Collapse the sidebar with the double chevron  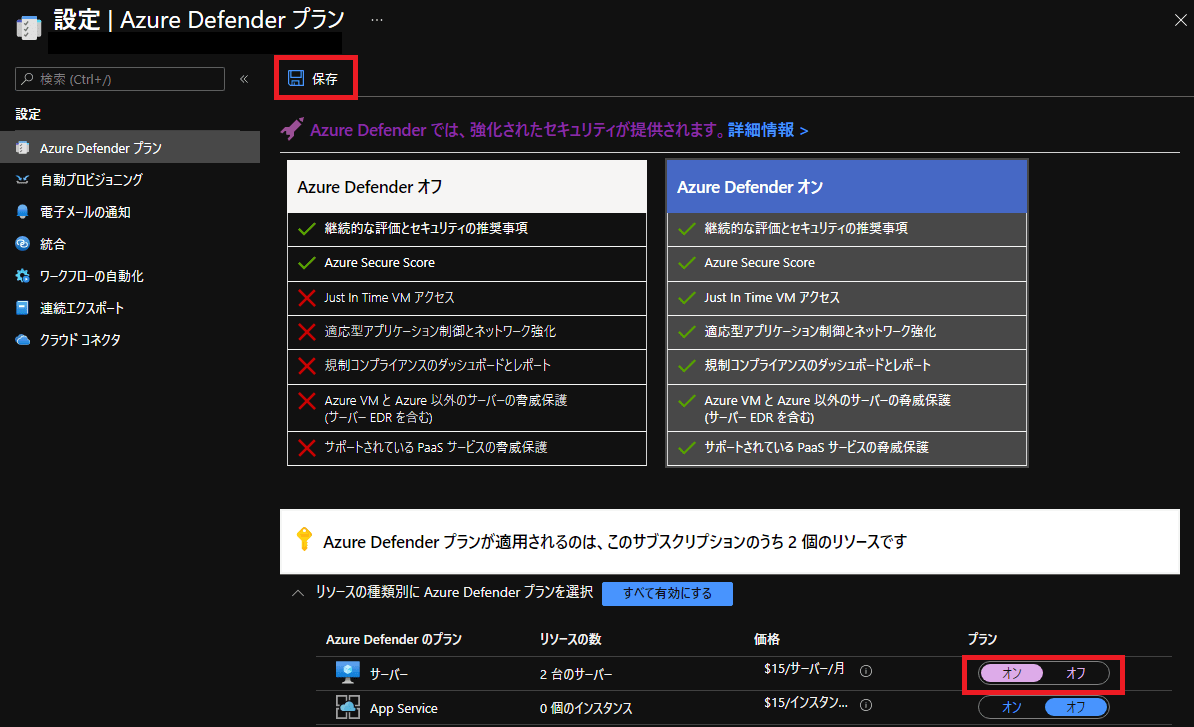click(x=244, y=78)
